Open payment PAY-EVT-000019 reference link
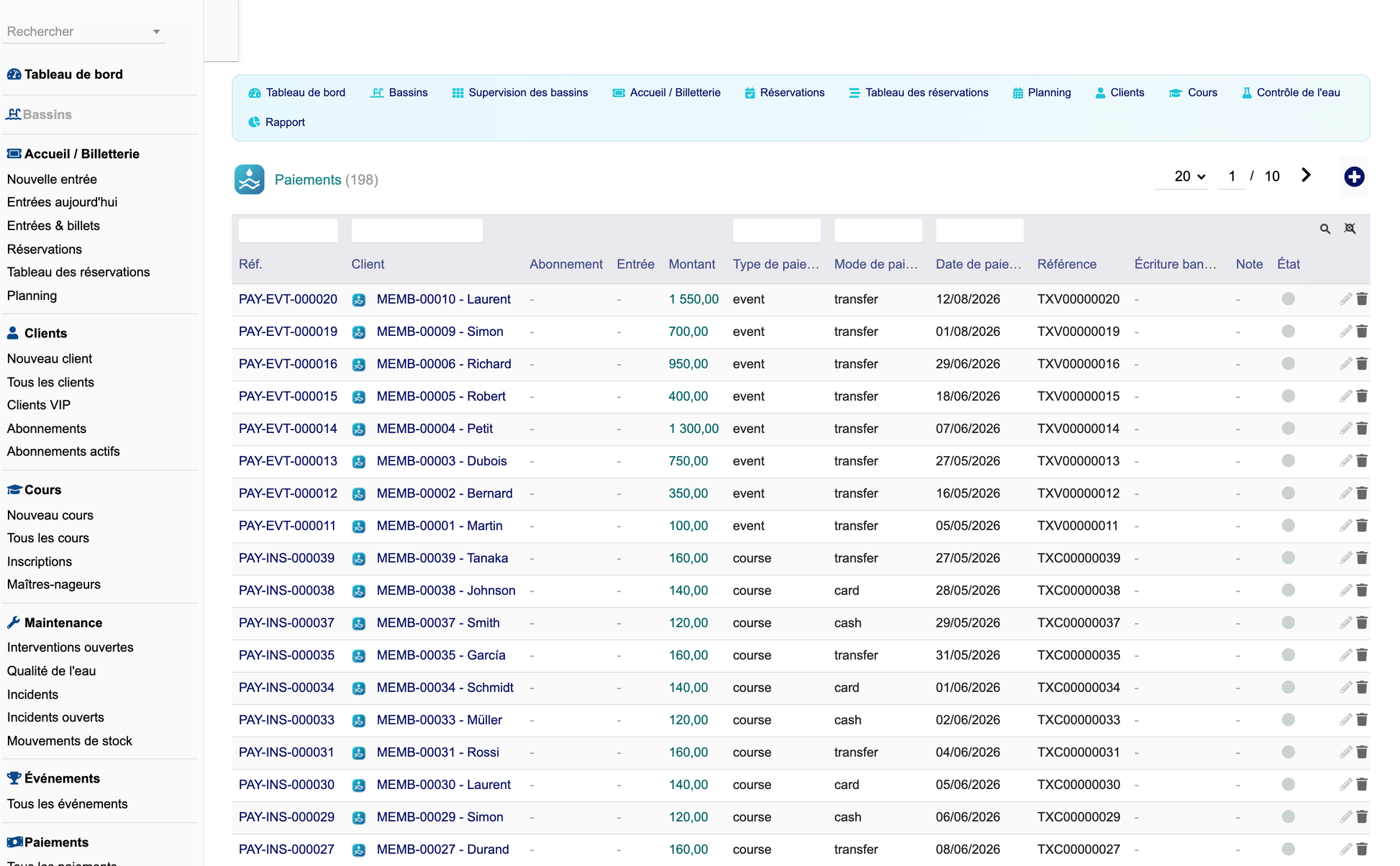Viewport: 1400px width, 866px height. point(288,332)
